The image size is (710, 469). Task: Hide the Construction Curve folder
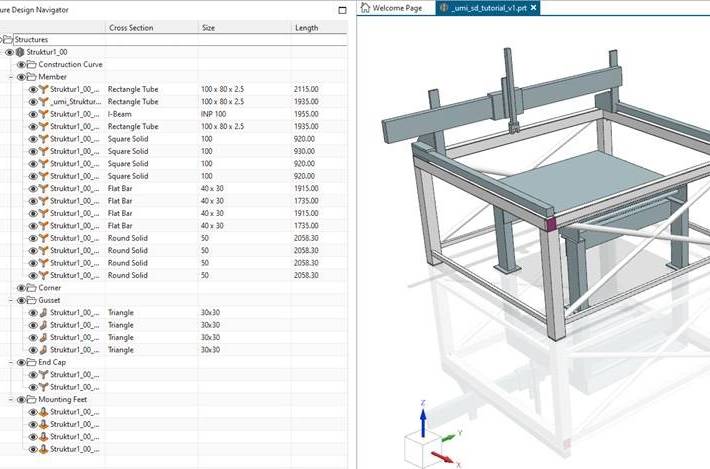coord(21,65)
